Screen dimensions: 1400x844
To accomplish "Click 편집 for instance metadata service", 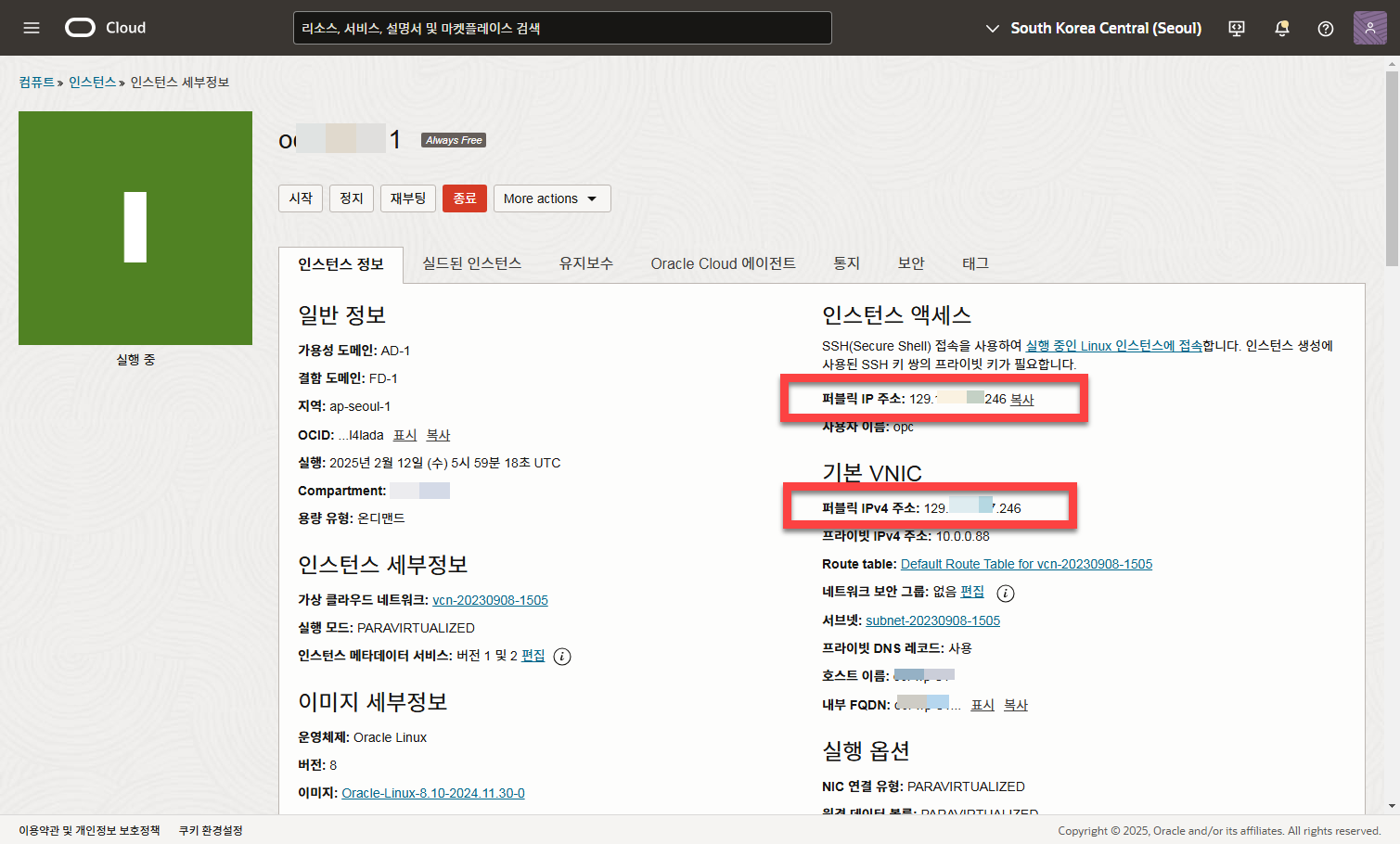I will (x=533, y=656).
